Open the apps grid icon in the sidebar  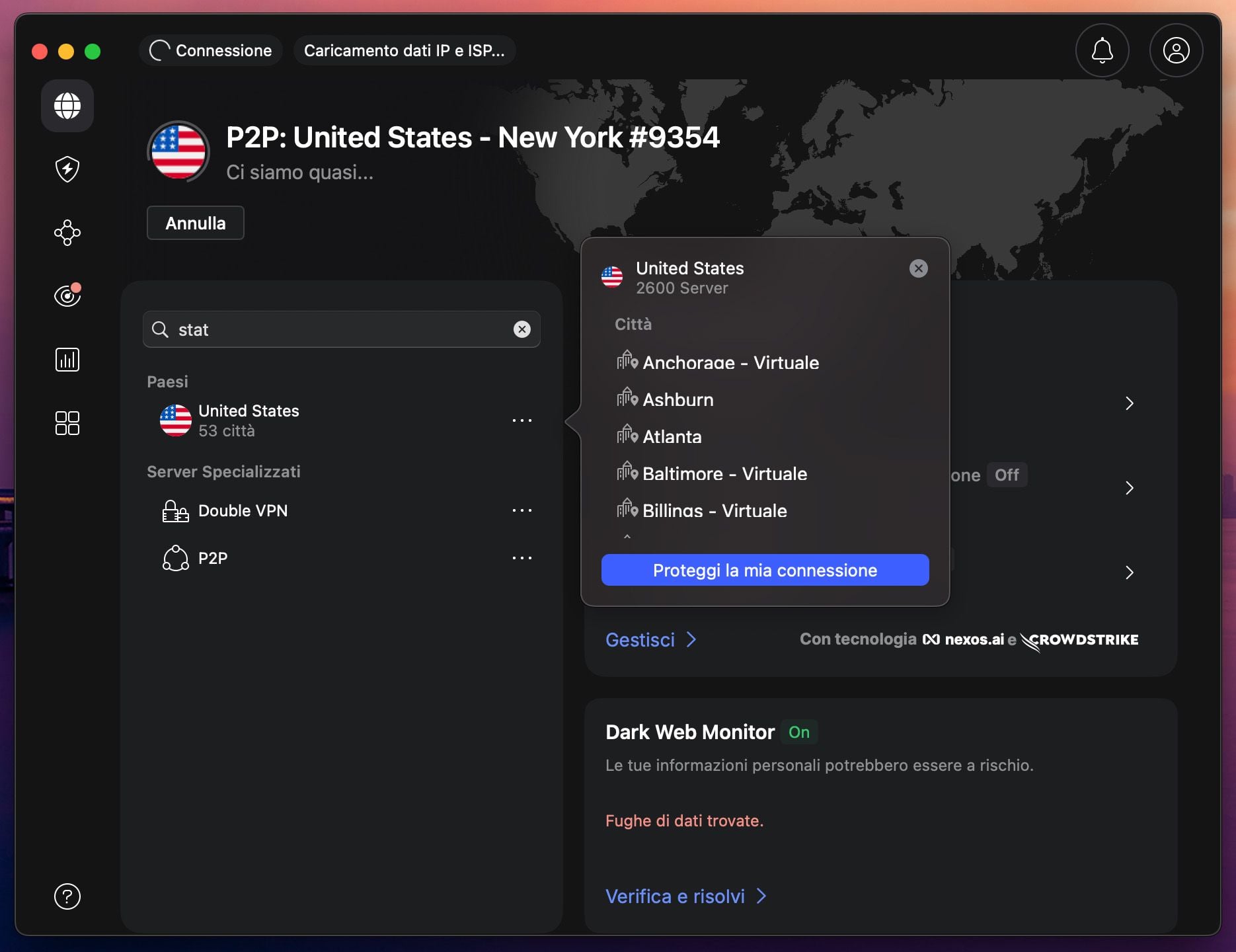[67, 423]
